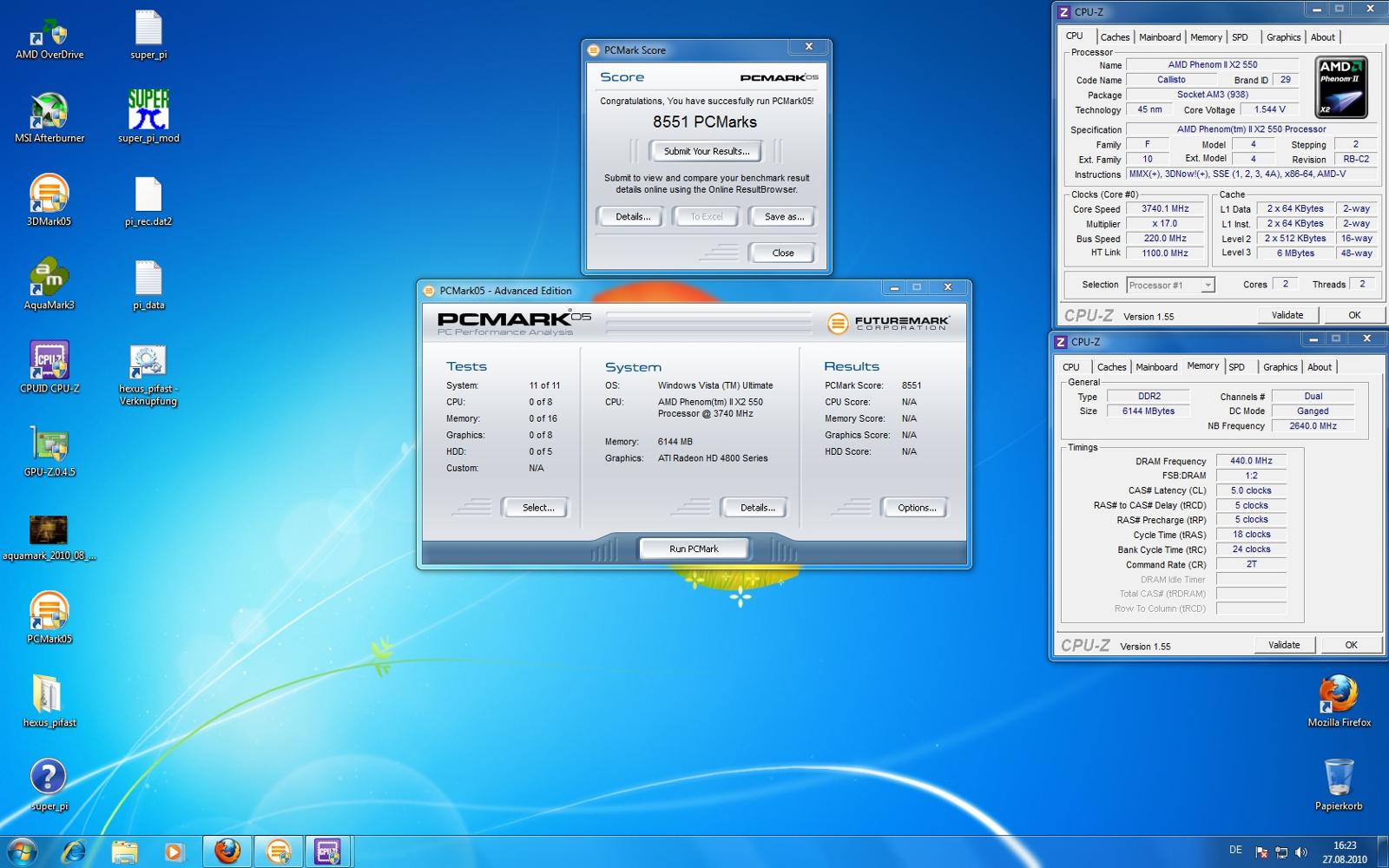Switch to CPU tab in bottom CPU-Z window
1389x868 pixels.
coord(1071,367)
